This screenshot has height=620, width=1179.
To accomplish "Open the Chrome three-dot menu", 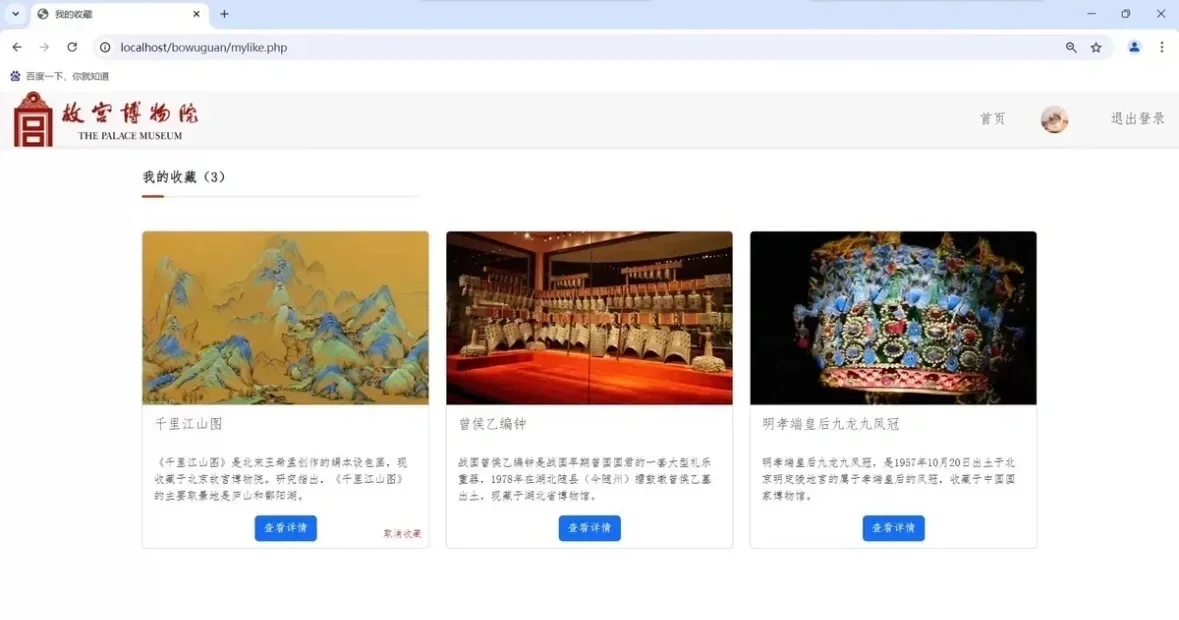I will click(1162, 47).
